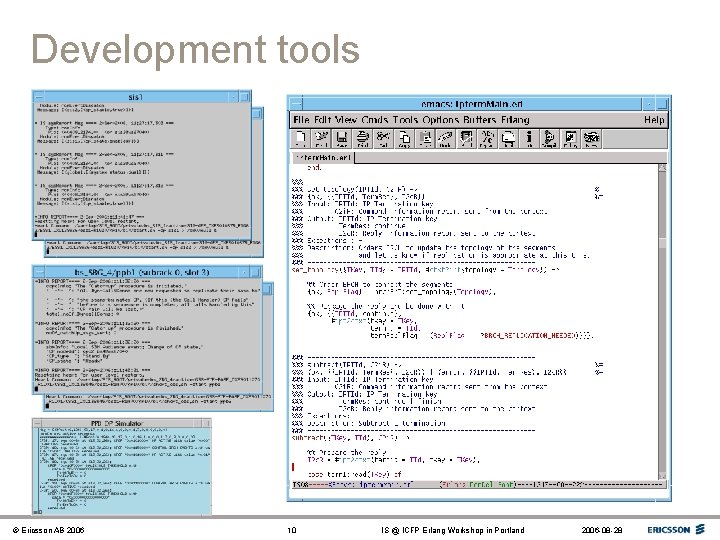720x540 pixels.
Task: Open the window menu button of emacs window
Action: pyautogui.click(x=296, y=103)
